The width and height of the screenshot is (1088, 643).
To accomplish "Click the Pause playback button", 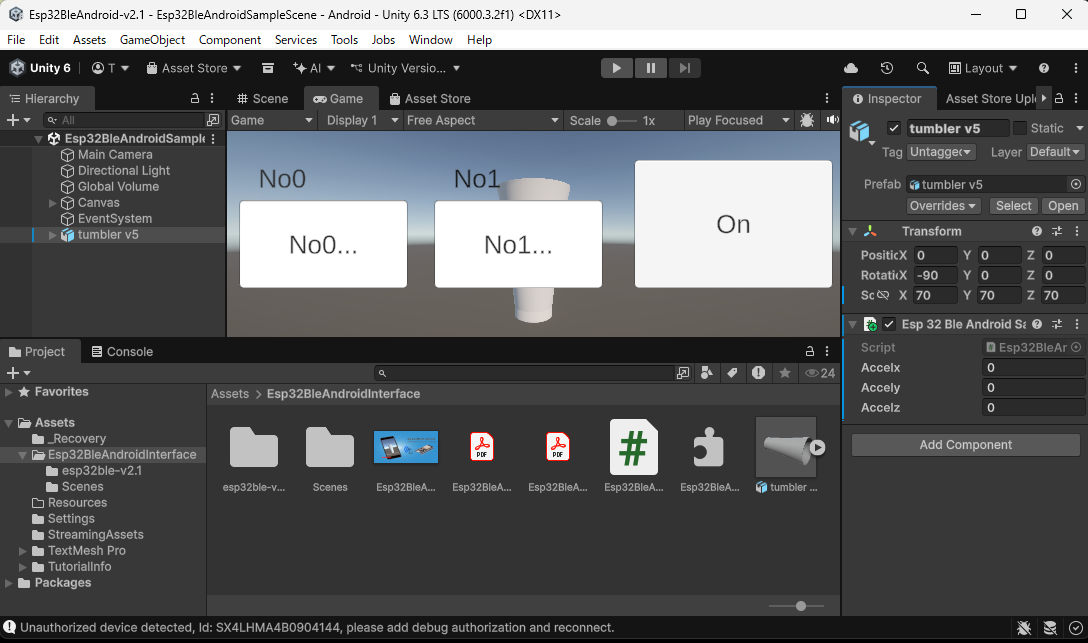I will point(650,68).
